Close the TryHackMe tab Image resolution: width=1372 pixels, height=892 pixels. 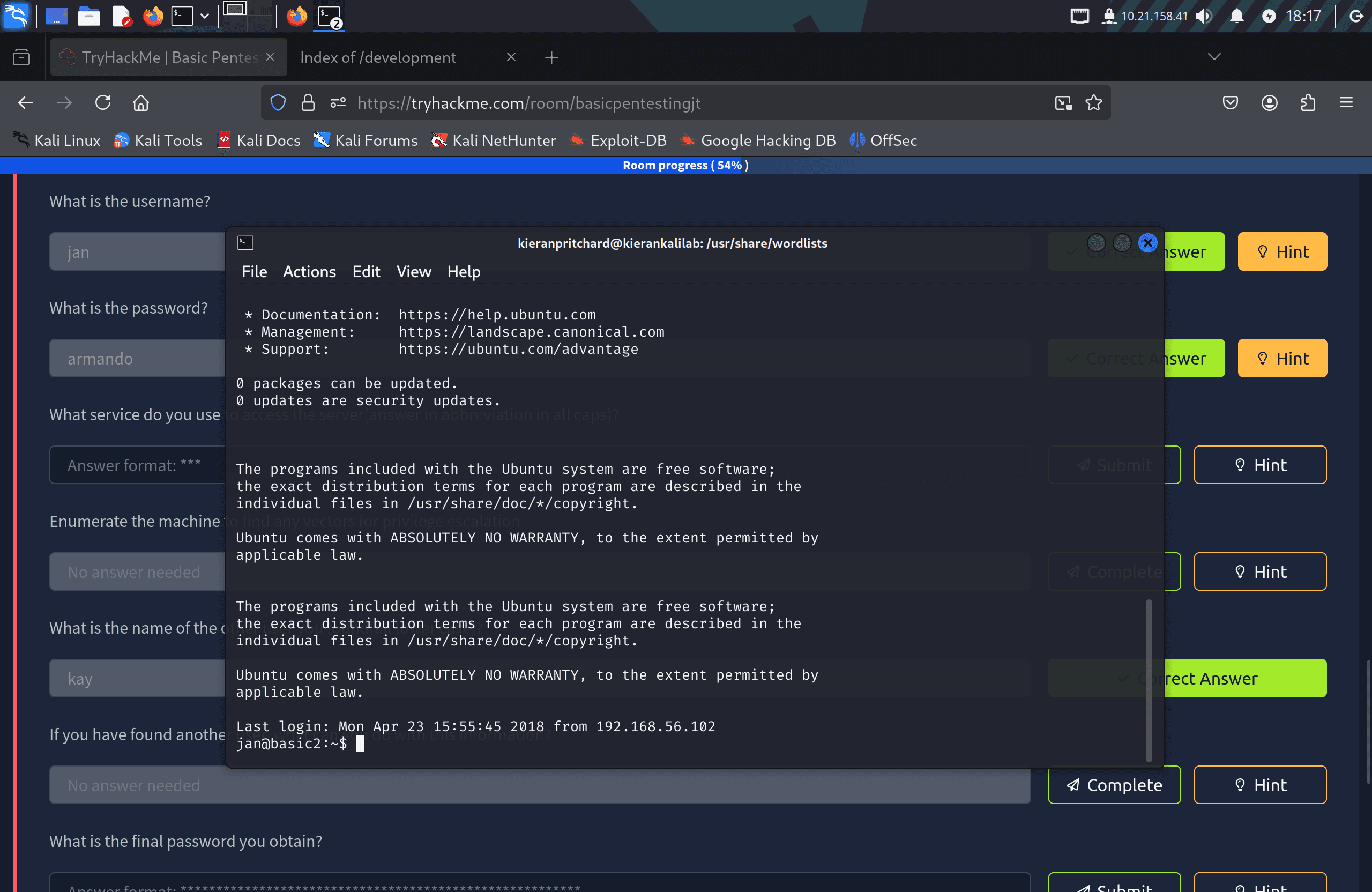[x=270, y=57]
